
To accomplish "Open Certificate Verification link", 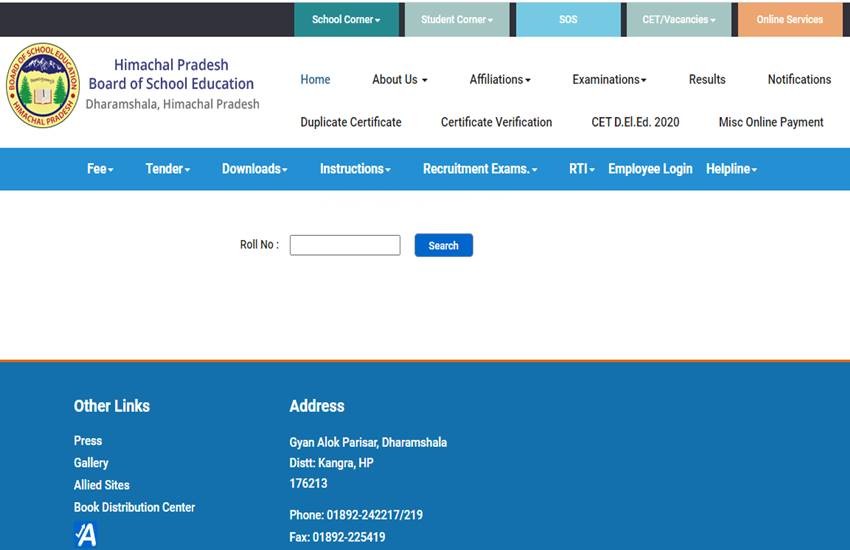I will [x=496, y=122].
